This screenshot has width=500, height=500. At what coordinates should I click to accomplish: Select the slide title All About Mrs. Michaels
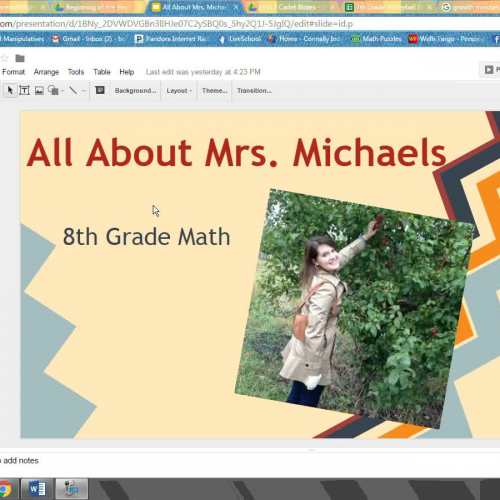pyautogui.click(x=236, y=153)
